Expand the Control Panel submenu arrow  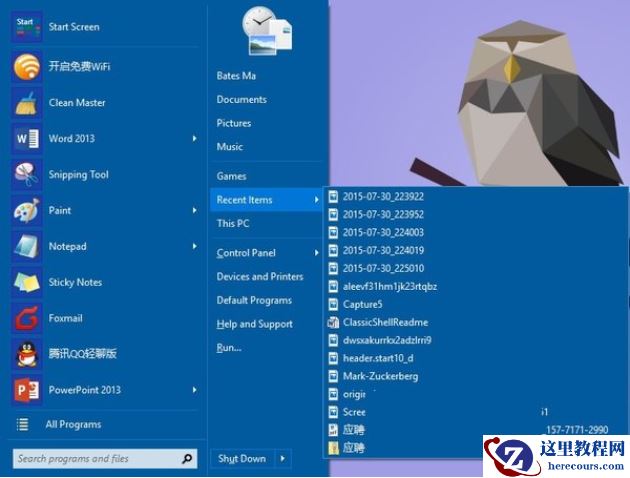click(317, 253)
